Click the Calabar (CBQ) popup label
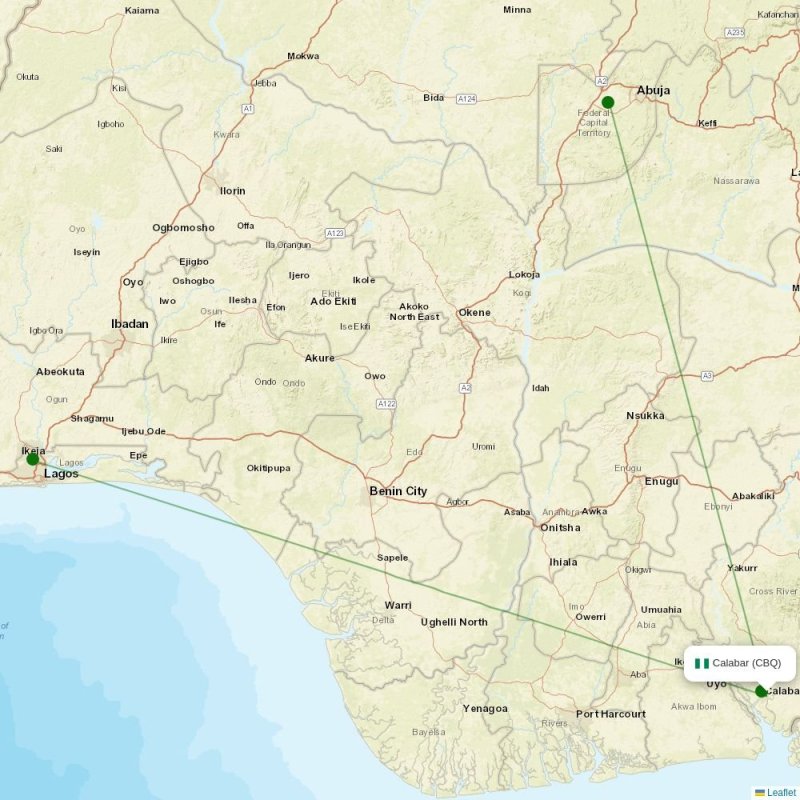This screenshot has width=800, height=800. click(746, 663)
